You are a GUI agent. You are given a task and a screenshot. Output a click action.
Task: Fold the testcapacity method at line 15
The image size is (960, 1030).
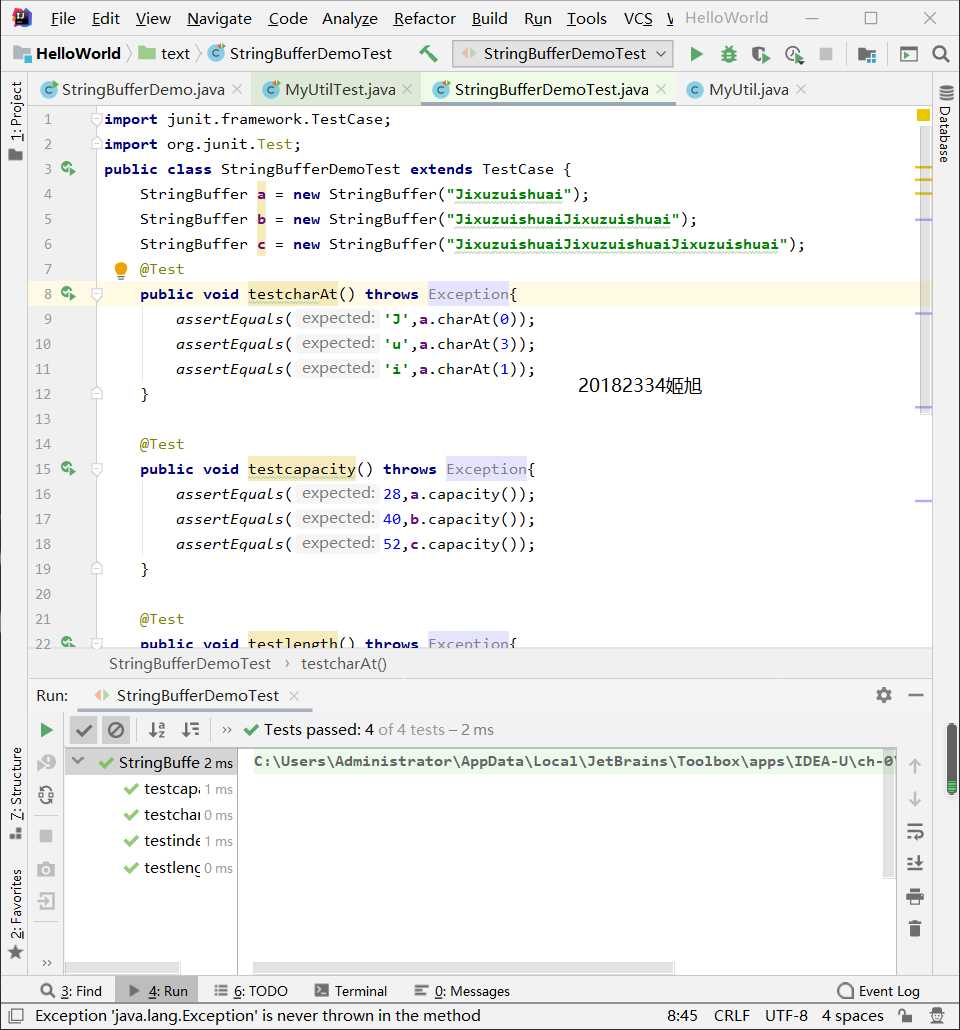click(x=97, y=469)
